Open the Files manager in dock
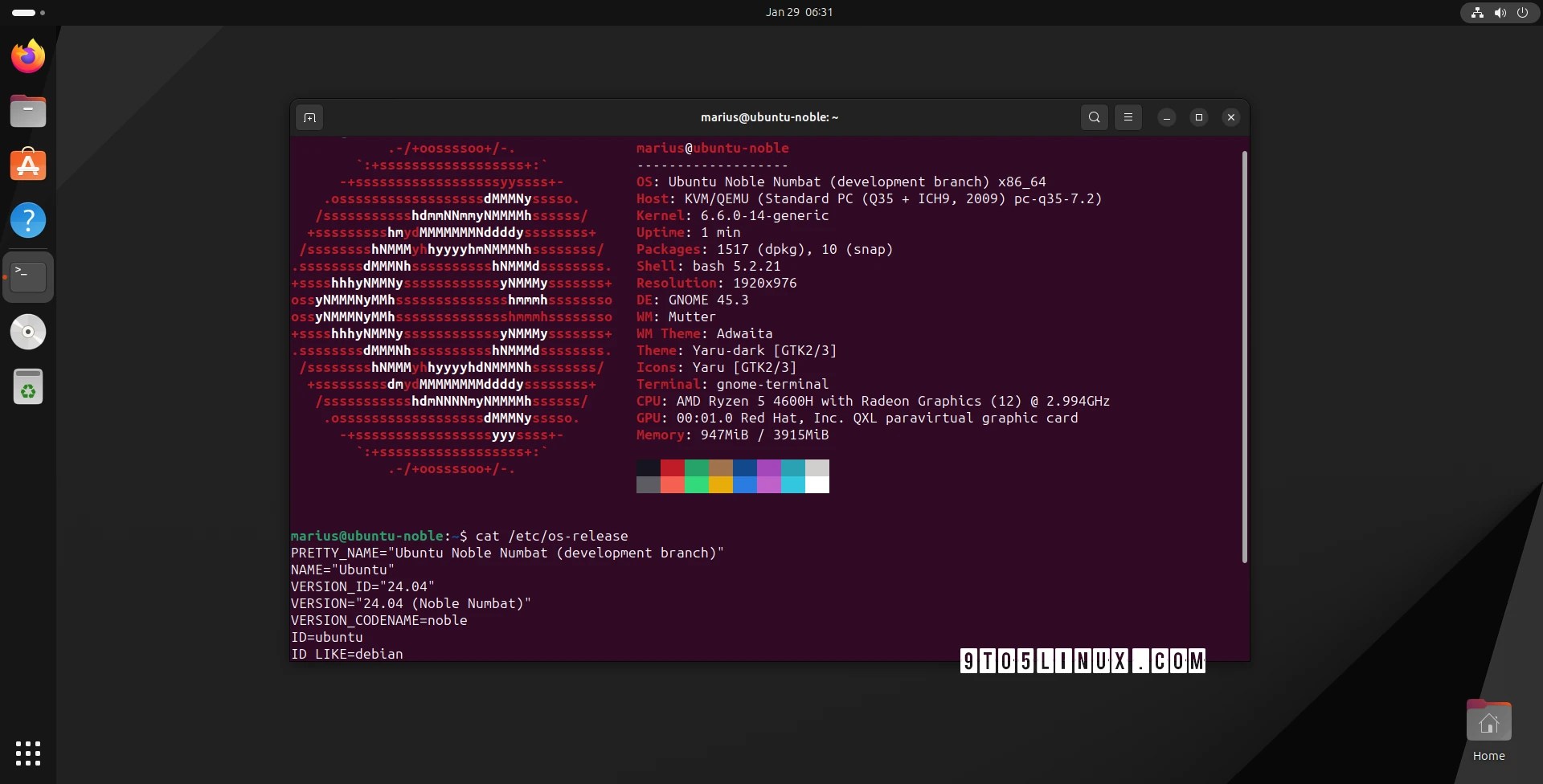The width and height of the screenshot is (1543, 784). (28, 111)
